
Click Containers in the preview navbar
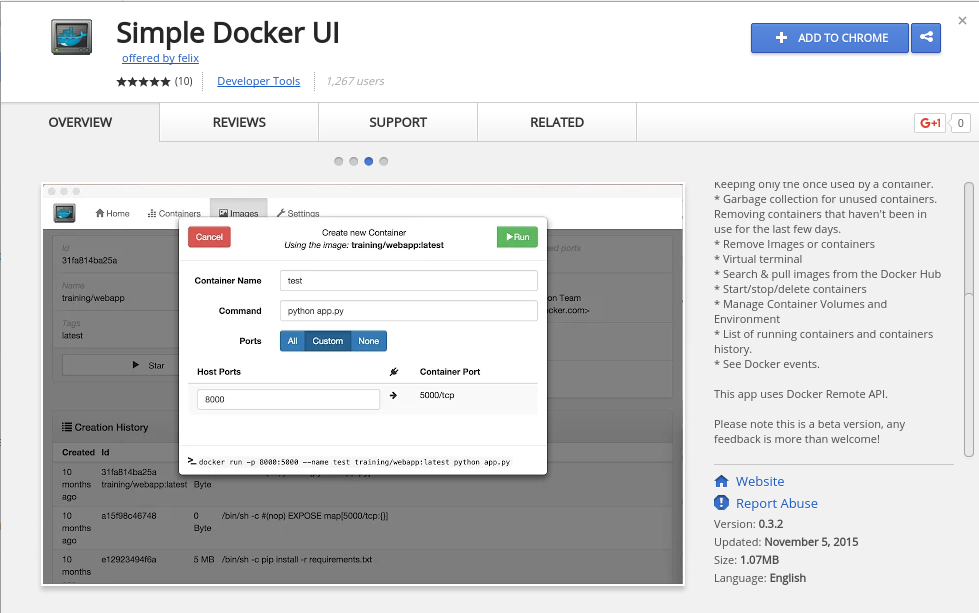[174, 213]
